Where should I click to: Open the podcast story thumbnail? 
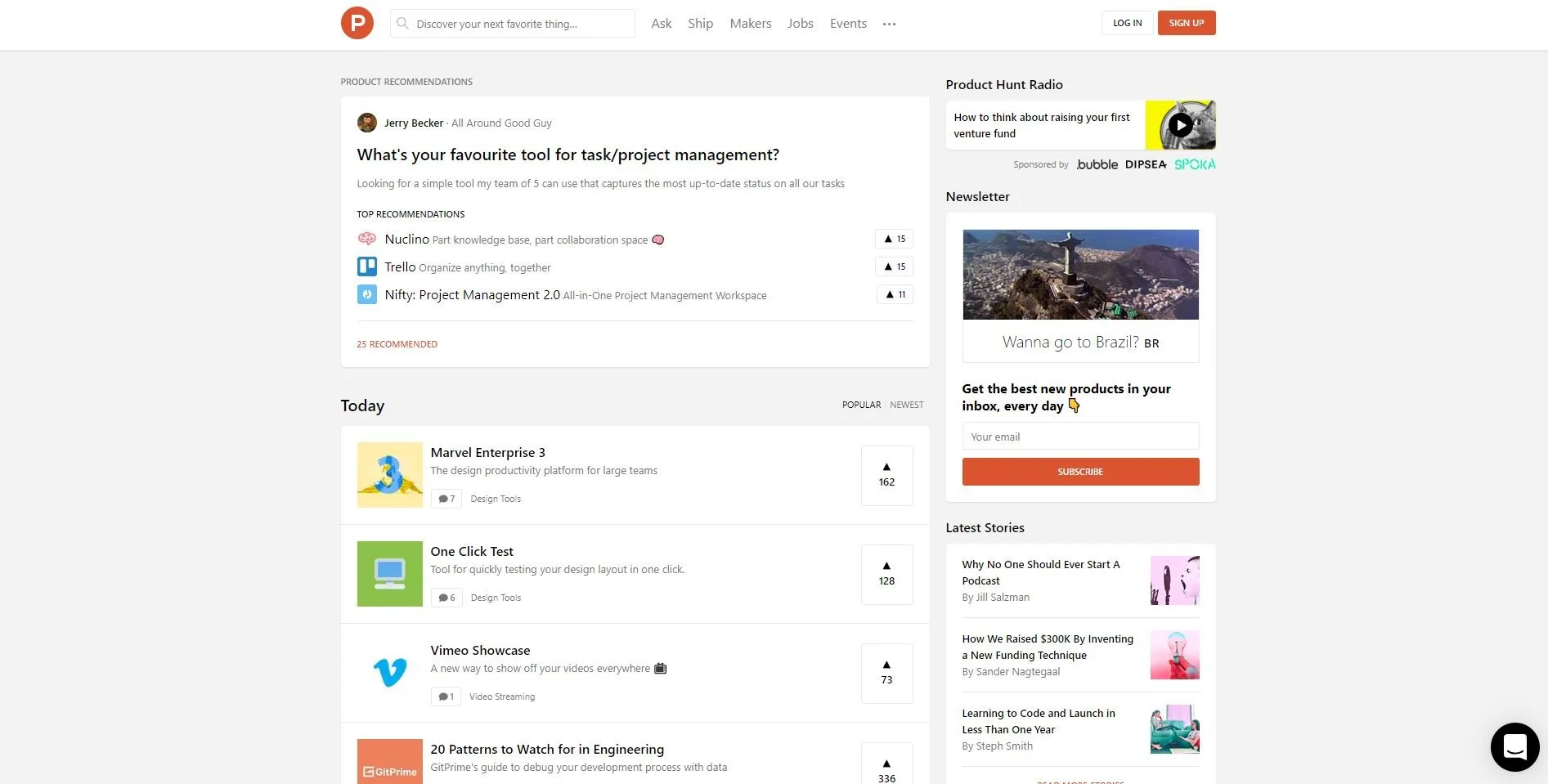pyautogui.click(x=1175, y=580)
